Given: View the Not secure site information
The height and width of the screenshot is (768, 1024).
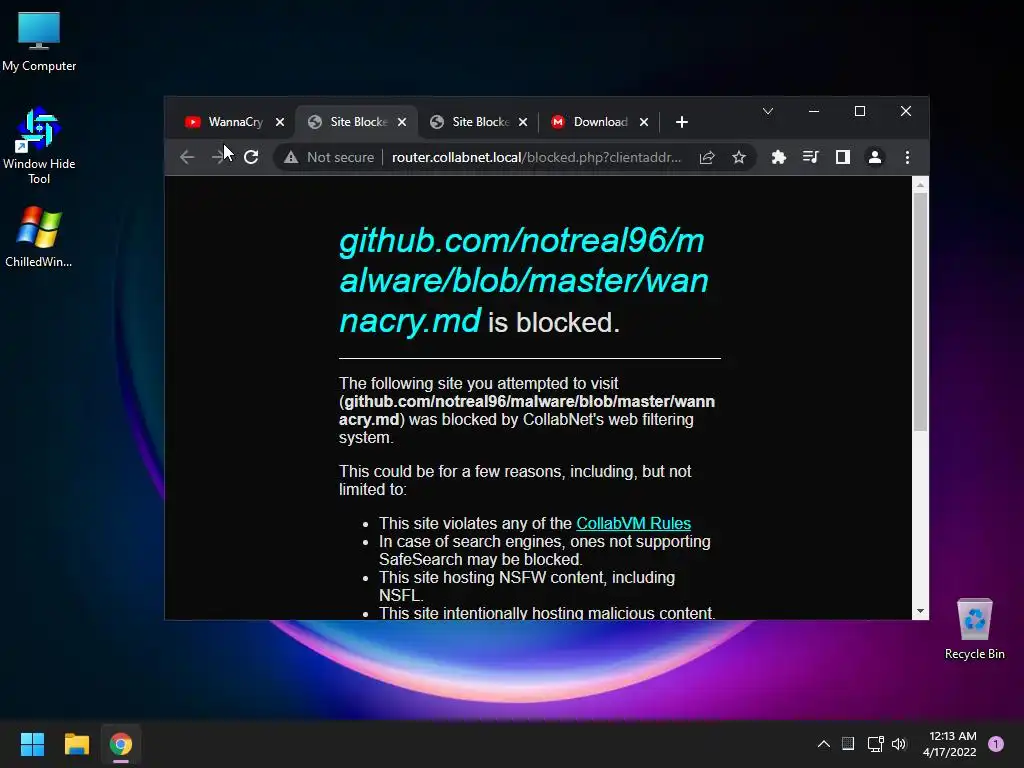Looking at the screenshot, I should coord(329,157).
